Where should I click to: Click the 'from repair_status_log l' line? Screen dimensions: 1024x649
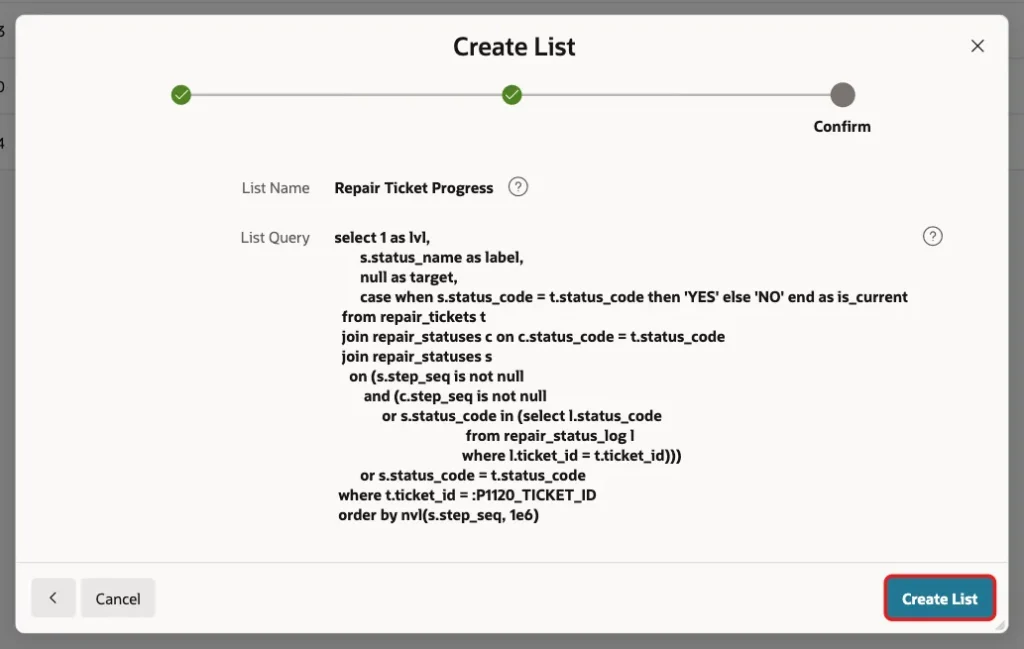click(x=550, y=435)
